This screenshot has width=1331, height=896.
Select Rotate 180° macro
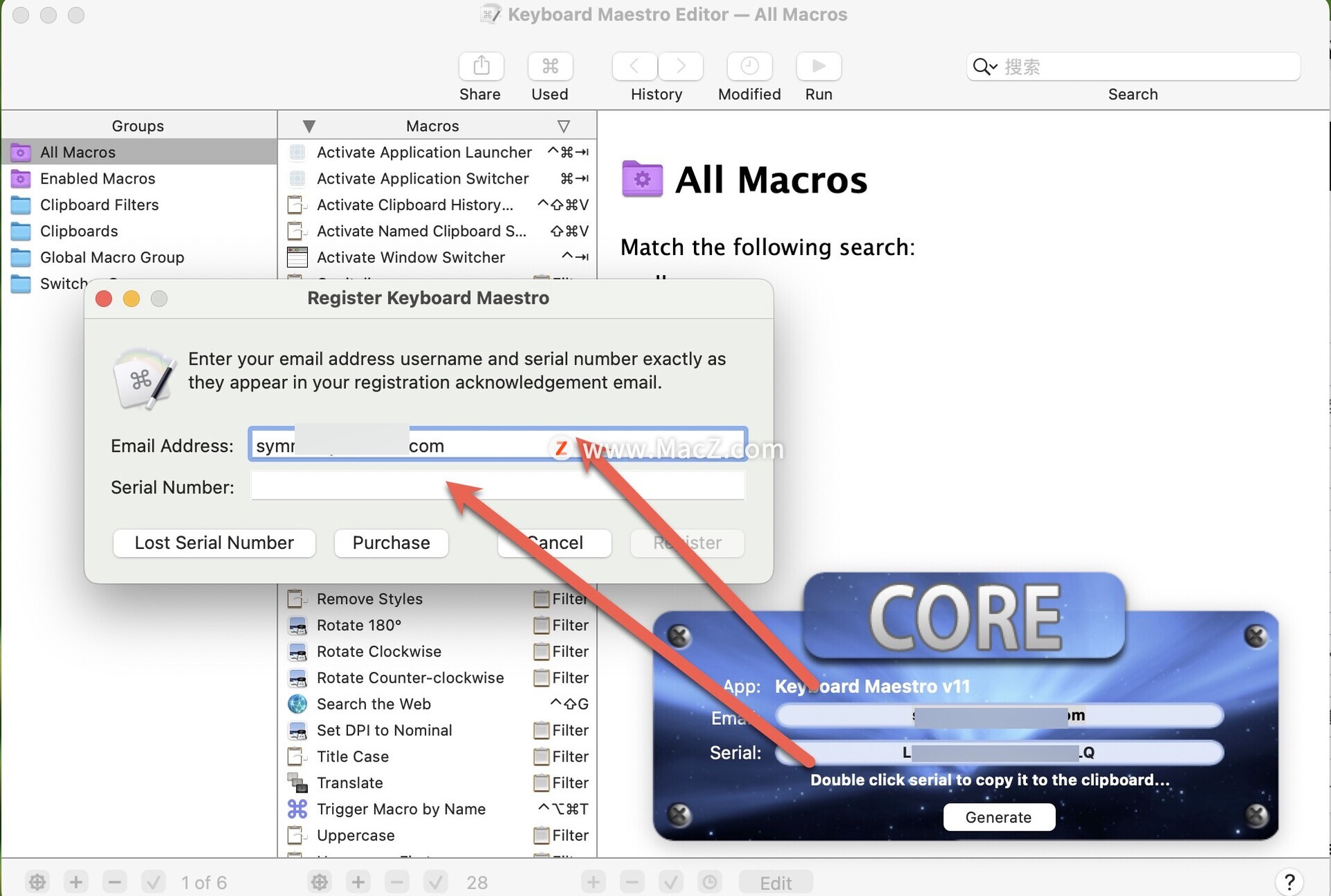pyautogui.click(x=437, y=624)
